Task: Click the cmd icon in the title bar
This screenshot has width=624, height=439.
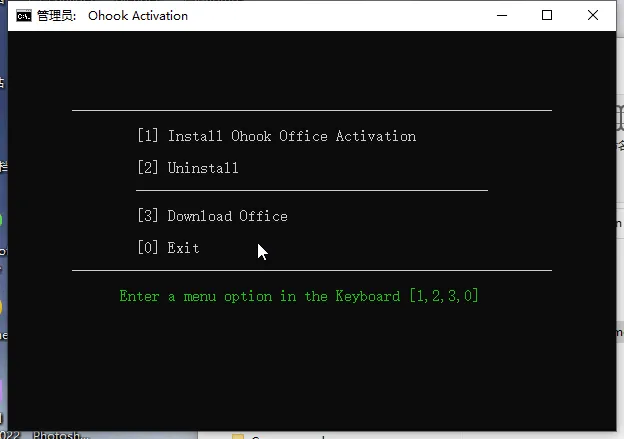Action: (23, 16)
